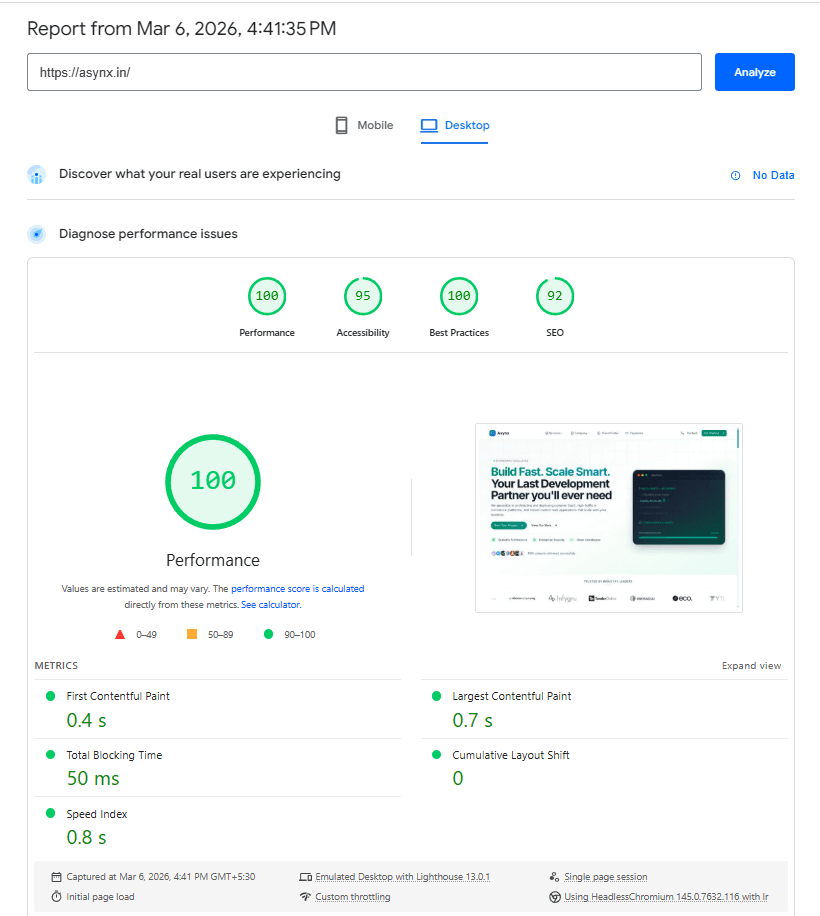Open the No Data link
820x916 pixels.
click(773, 175)
